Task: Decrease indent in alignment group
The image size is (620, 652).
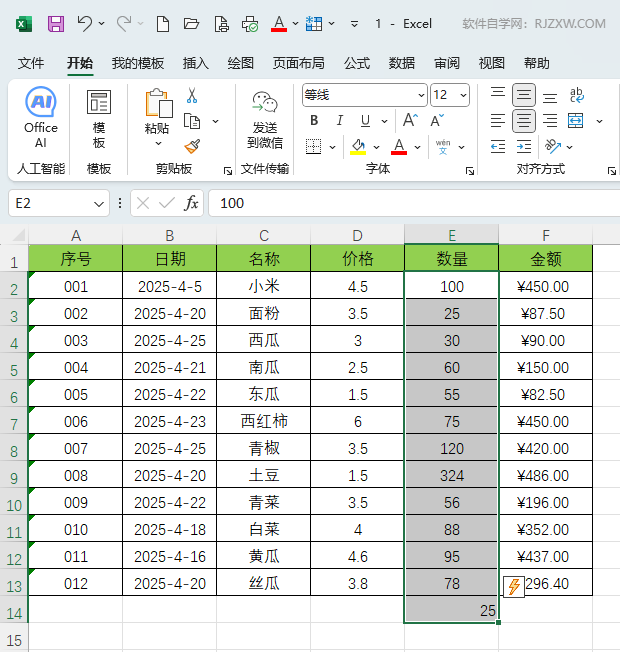Action: pyautogui.click(x=498, y=146)
